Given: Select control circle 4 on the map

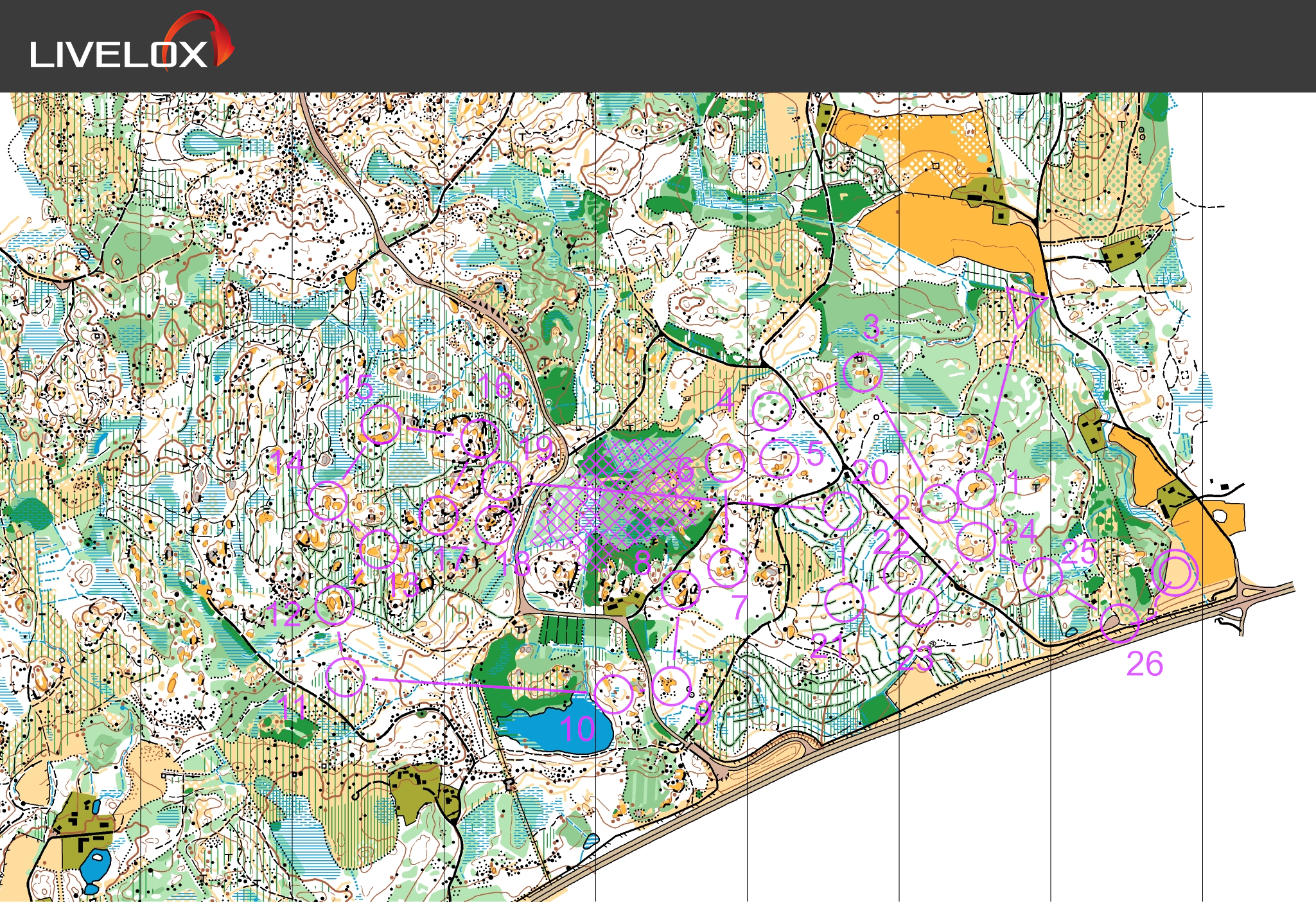Looking at the screenshot, I should click(x=771, y=411).
